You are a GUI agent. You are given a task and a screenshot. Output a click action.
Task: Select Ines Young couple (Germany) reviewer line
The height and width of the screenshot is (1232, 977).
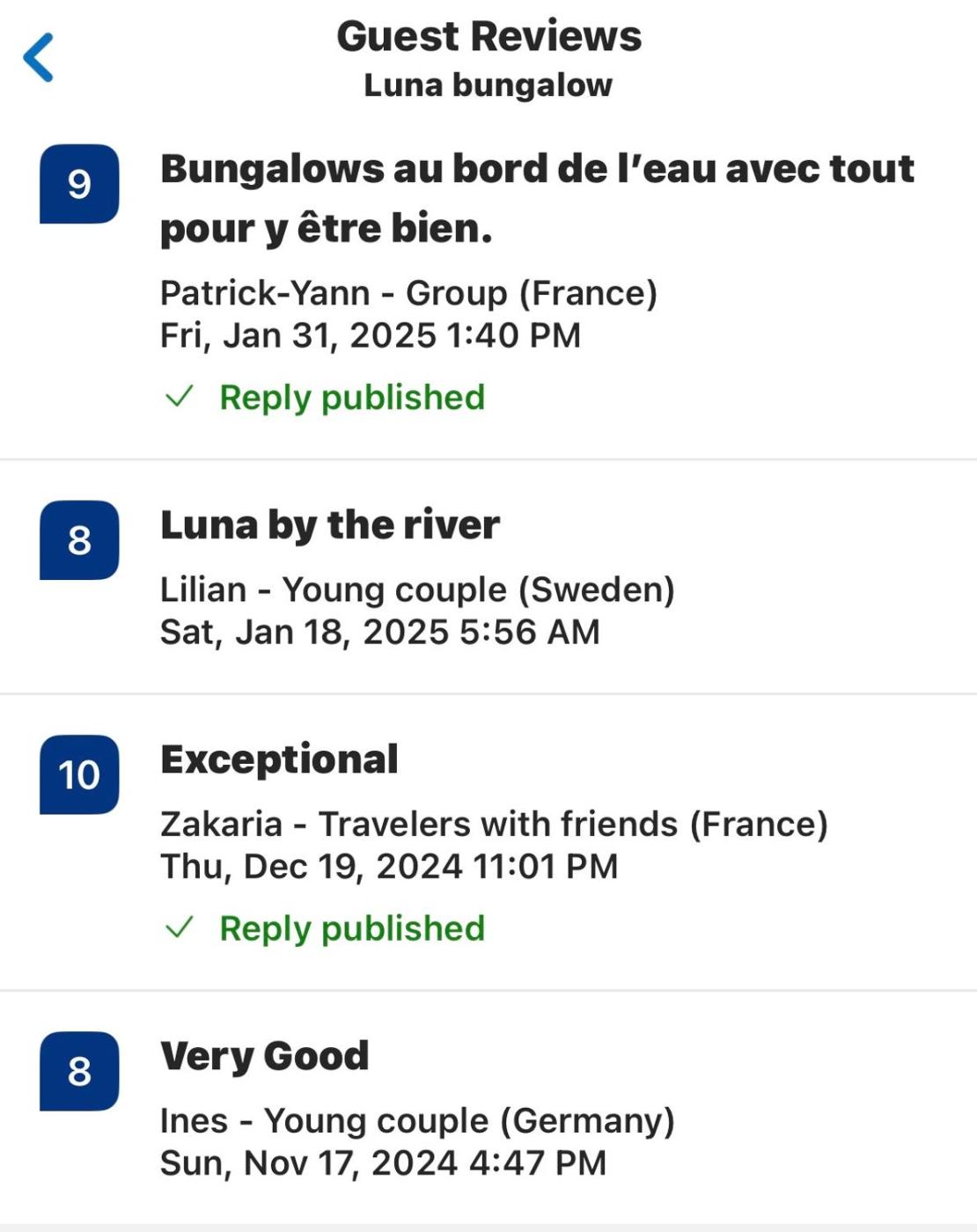417,1121
